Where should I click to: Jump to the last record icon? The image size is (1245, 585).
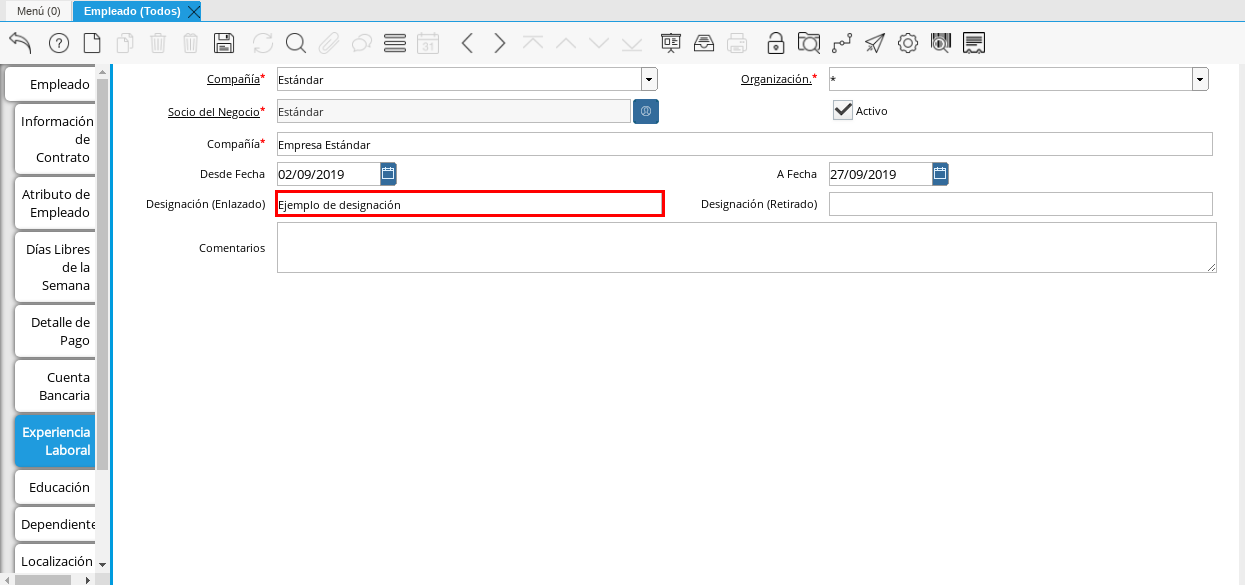coord(632,43)
